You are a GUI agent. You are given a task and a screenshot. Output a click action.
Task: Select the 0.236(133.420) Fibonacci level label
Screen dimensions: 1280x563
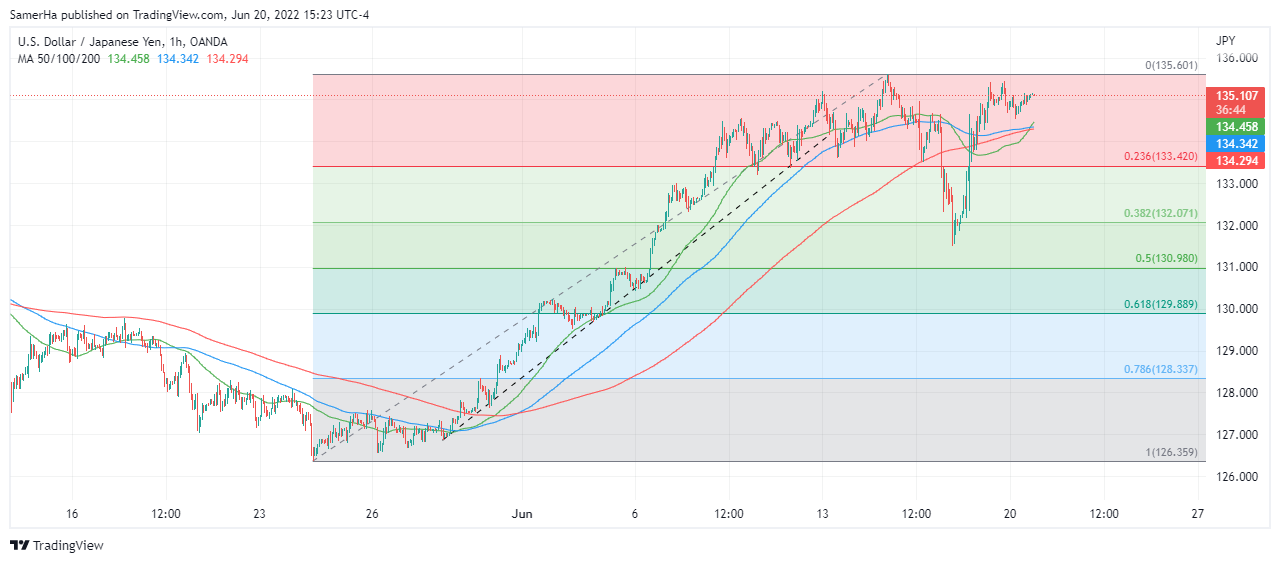click(1160, 157)
